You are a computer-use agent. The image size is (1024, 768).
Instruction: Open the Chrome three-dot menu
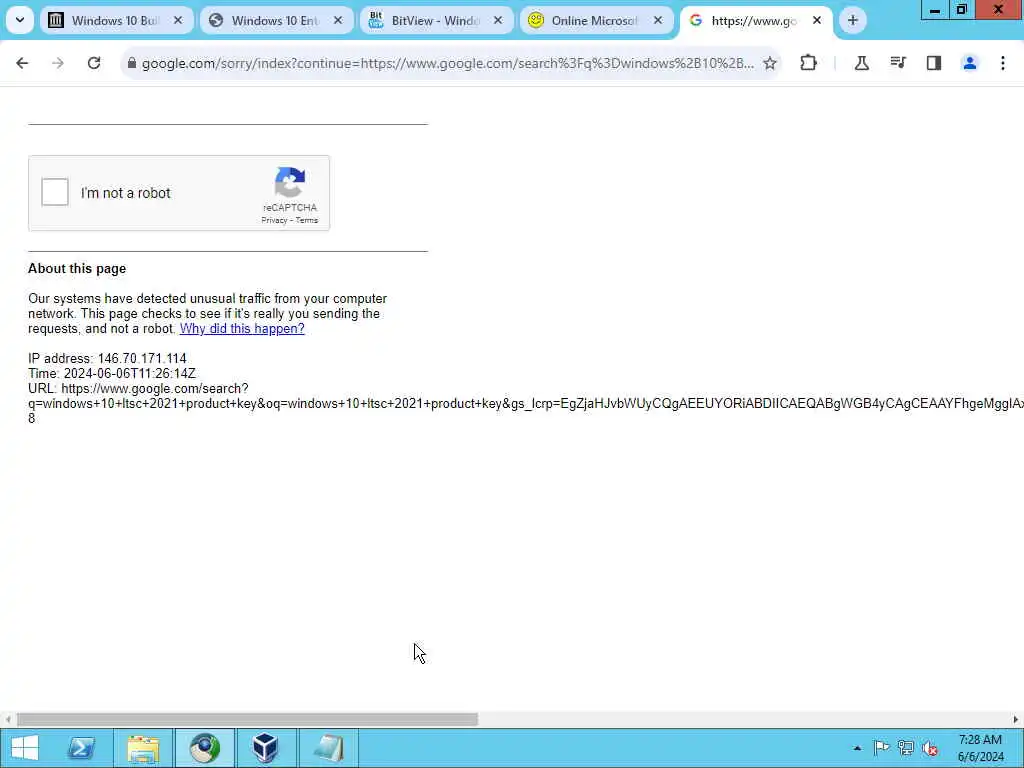coord(1003,63)
